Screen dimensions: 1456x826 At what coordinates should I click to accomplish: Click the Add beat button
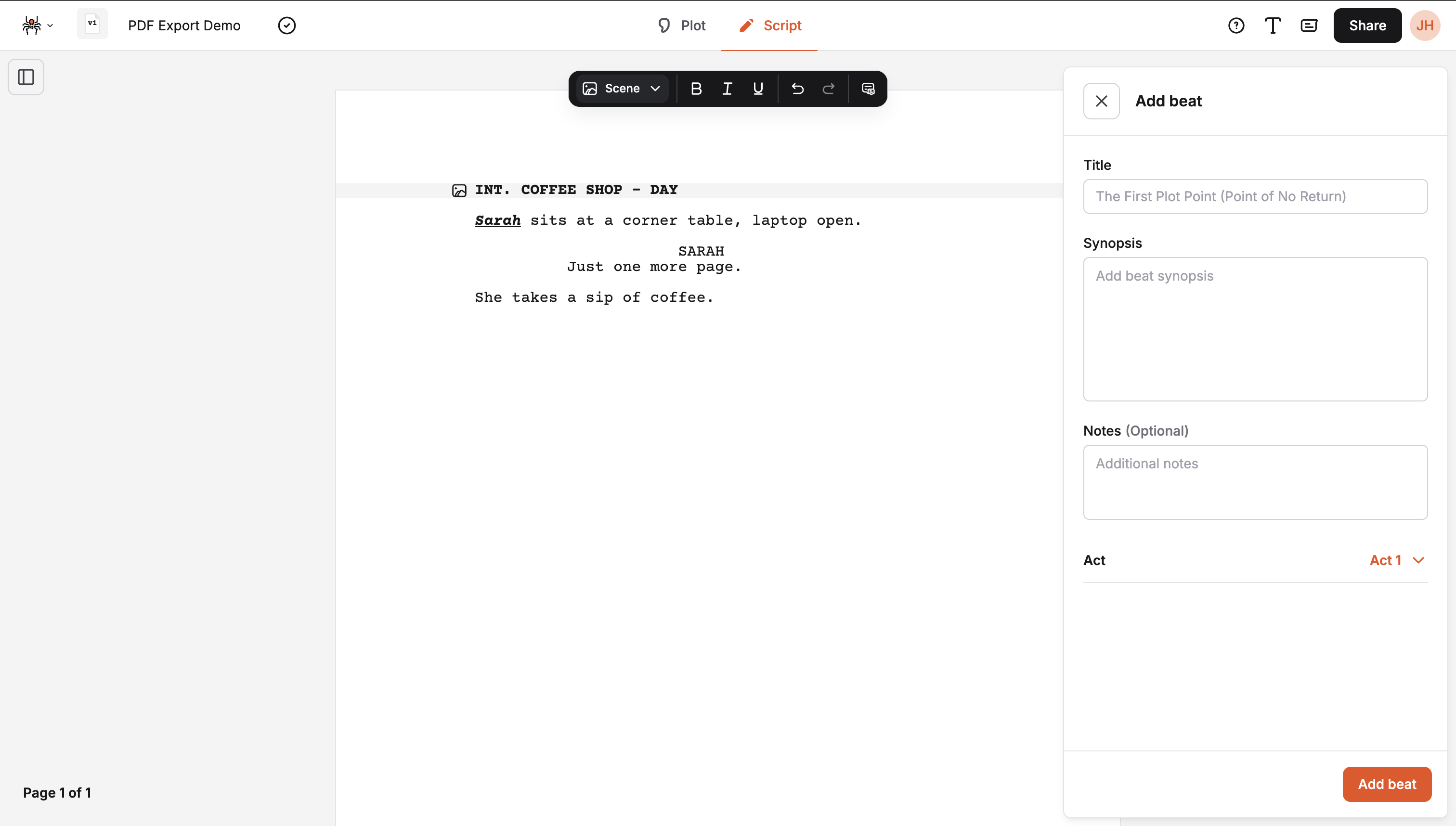pyautogui.click(x=1387, y=784)
